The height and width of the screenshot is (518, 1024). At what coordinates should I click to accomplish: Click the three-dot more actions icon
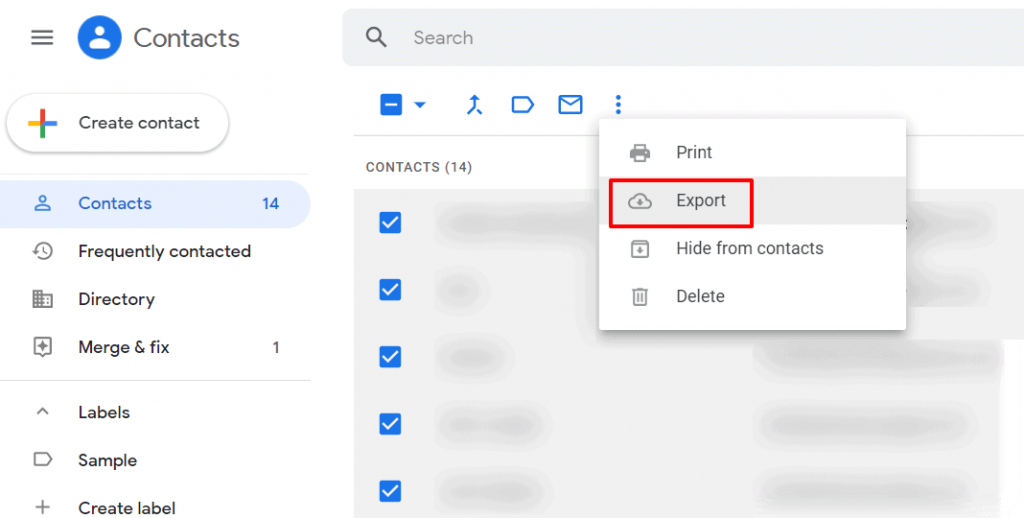pos(618,105)
